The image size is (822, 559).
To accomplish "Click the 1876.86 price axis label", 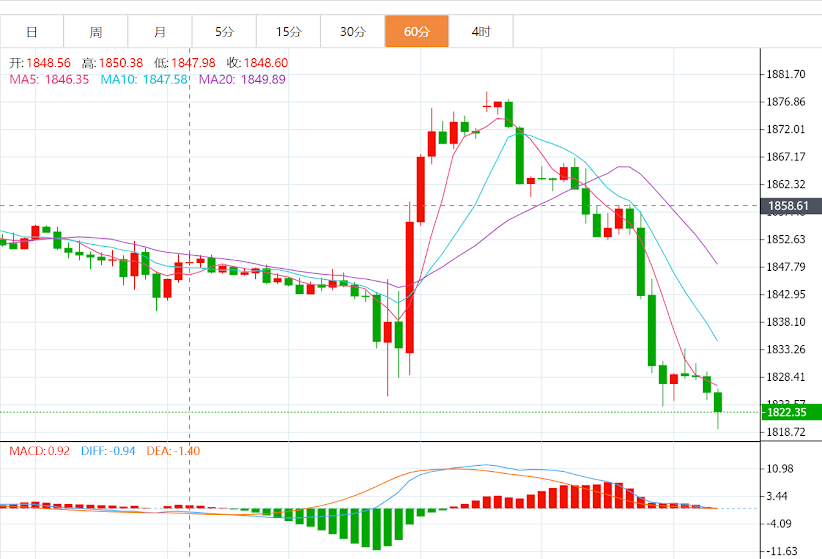I will coord(786,102).
